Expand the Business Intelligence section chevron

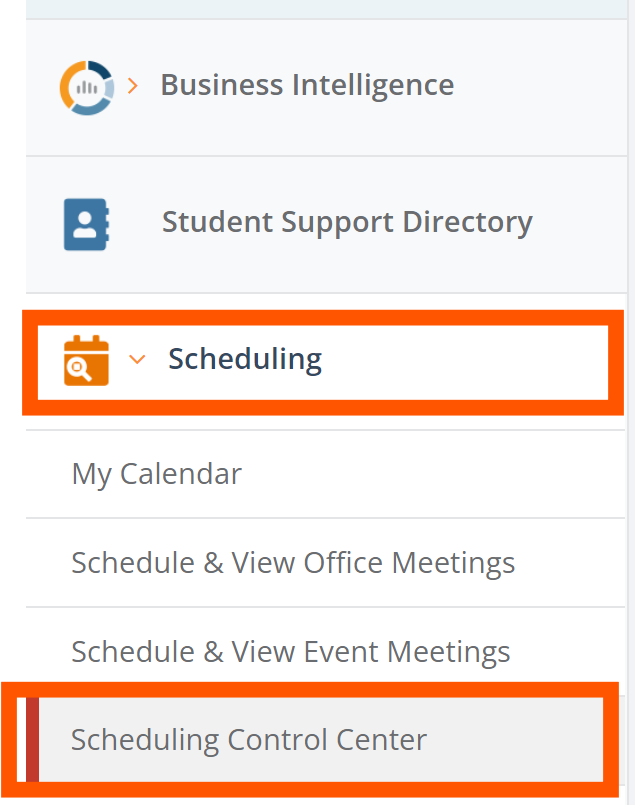pos(133,86)
